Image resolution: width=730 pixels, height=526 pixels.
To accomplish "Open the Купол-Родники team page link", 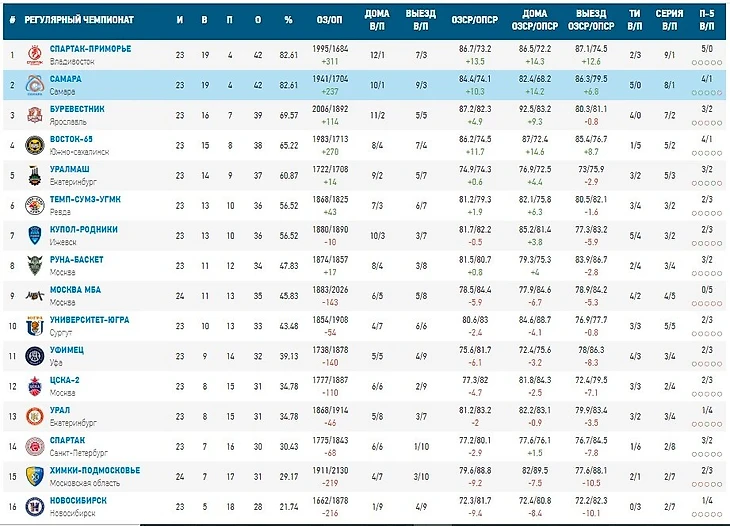I will [x=84, y=229].
